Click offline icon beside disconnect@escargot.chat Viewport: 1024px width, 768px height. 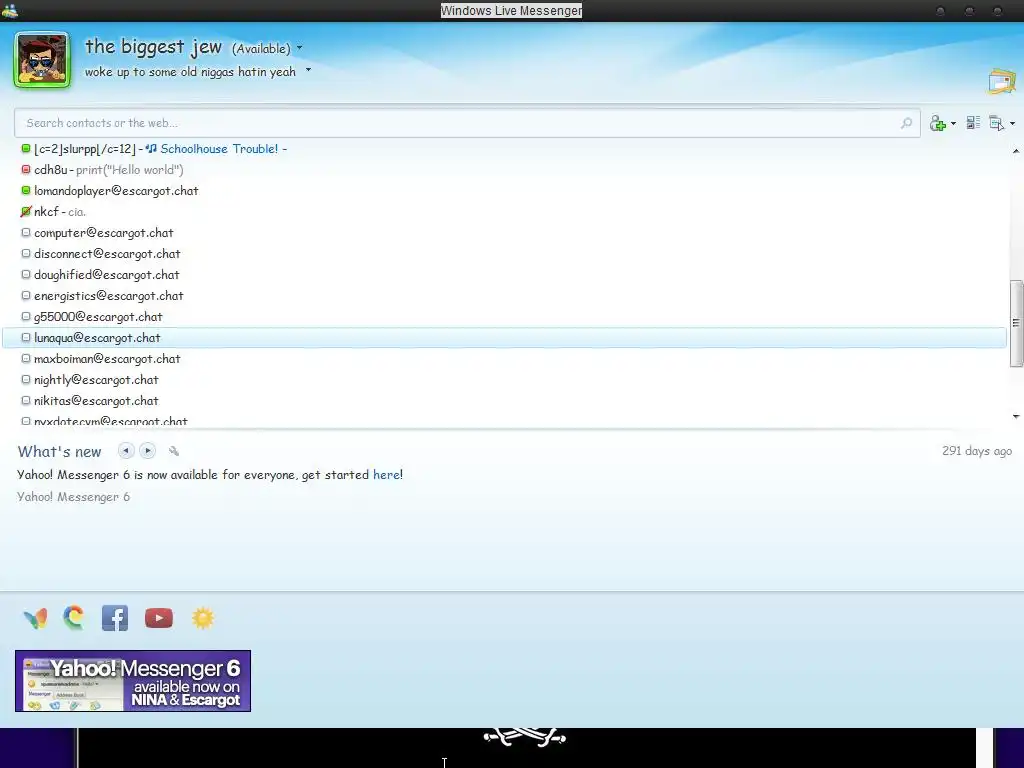(x=26, y=253)
